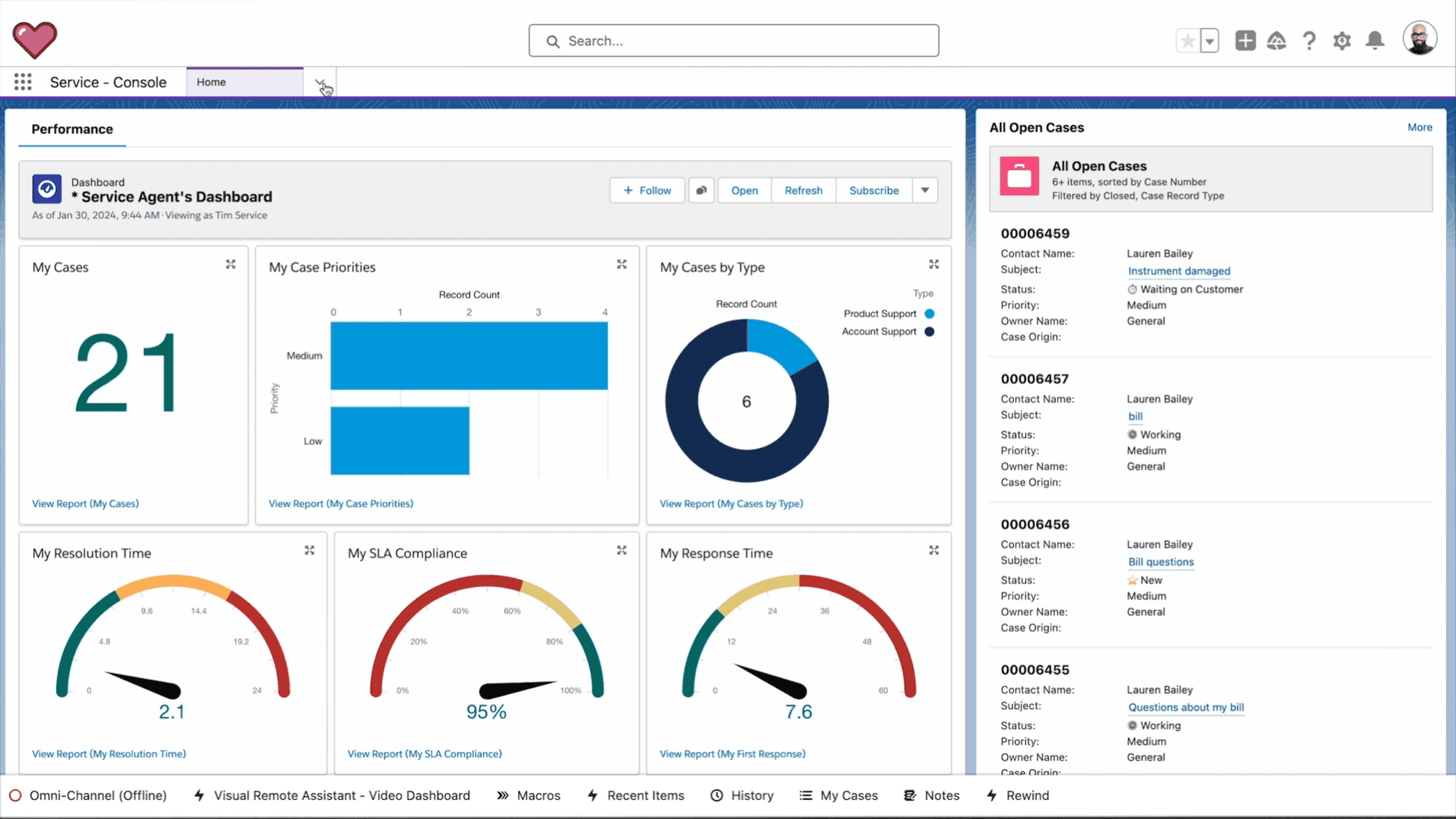The width and height of the screenshot is (1456, 819).
Task: Follow the Service Agent's Dashboard
Action: (x=646, y=190)
